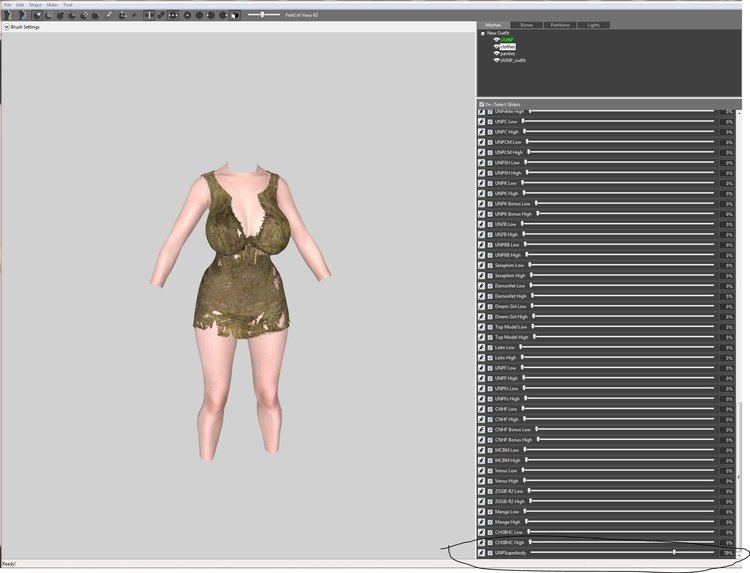Collapse the New Outfit tree node

(483, 33)
